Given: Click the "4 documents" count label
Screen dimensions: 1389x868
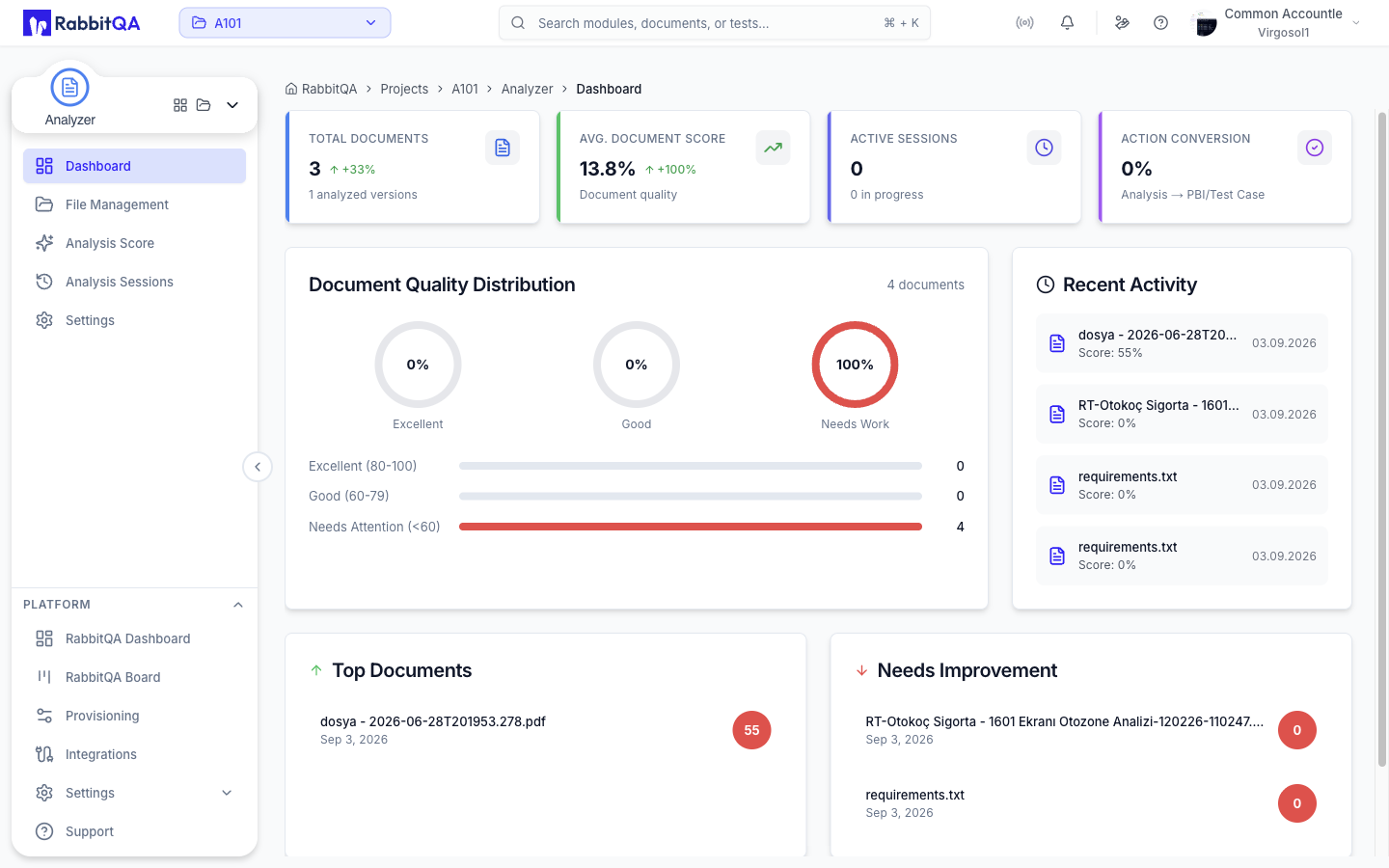Looking at the screenshot, I should point(926,285).
